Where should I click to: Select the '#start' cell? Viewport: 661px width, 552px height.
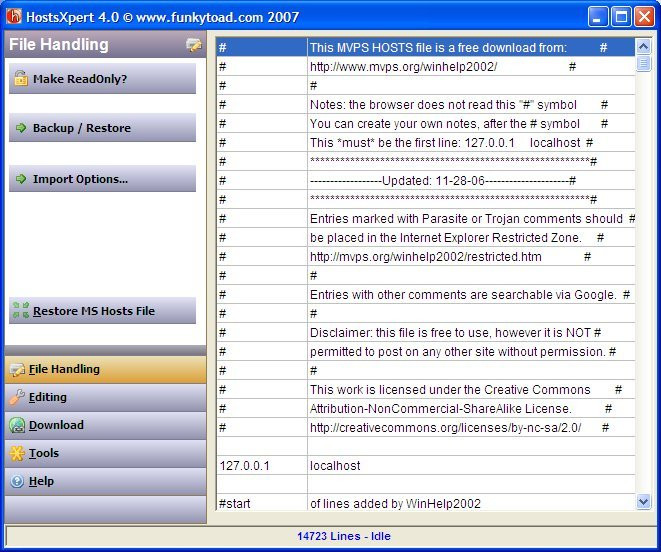262,503
